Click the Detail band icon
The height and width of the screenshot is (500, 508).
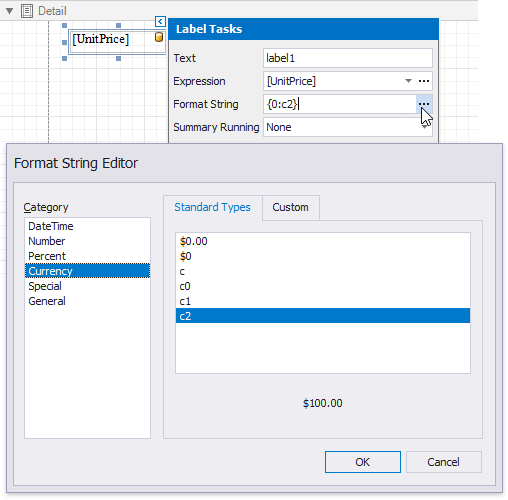tap(27, 11)
